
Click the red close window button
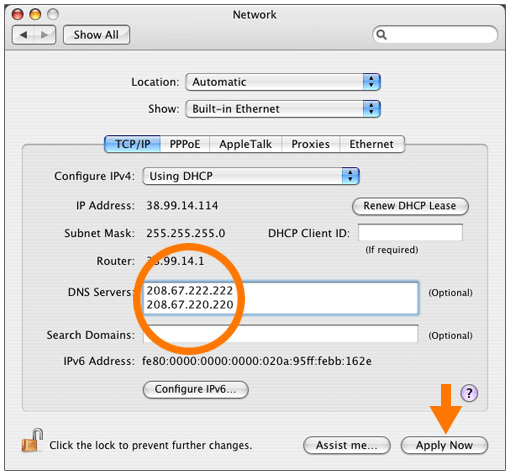click(18, 14)
